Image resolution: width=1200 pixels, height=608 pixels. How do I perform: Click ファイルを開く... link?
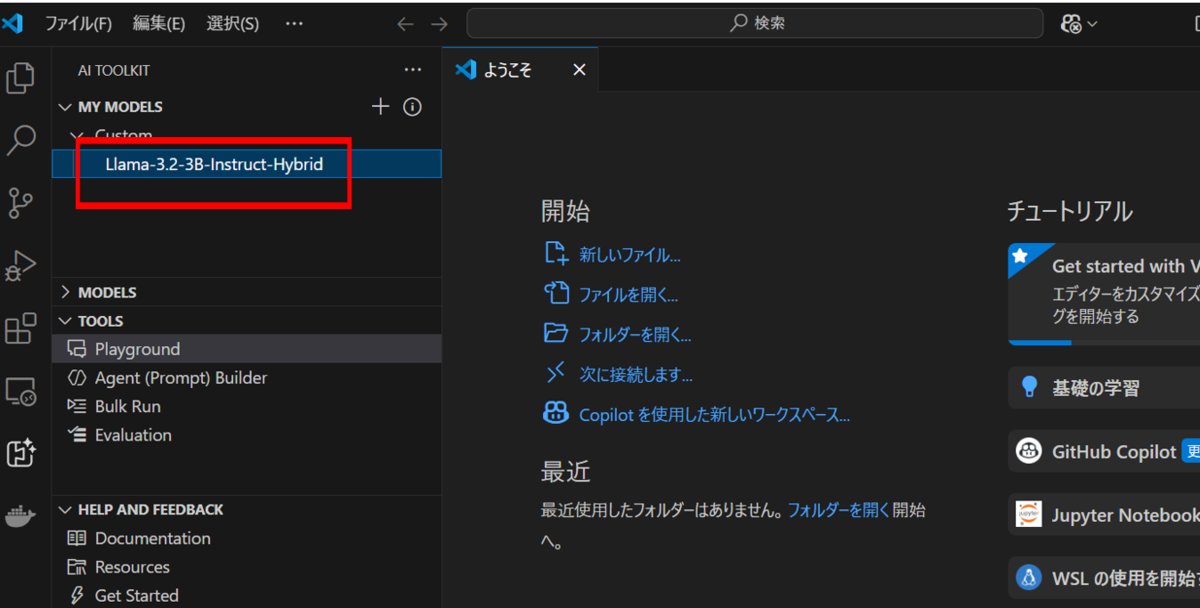(629, 295)
